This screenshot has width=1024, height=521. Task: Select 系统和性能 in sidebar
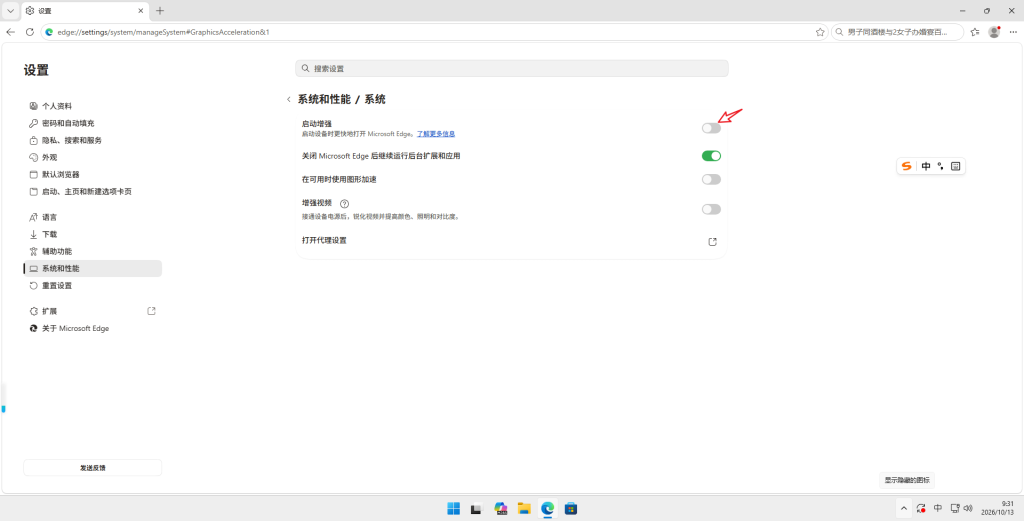(93, 268)
